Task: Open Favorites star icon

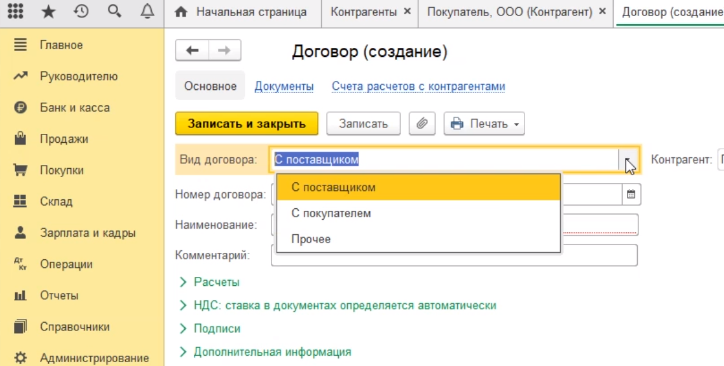Action: 48,12
